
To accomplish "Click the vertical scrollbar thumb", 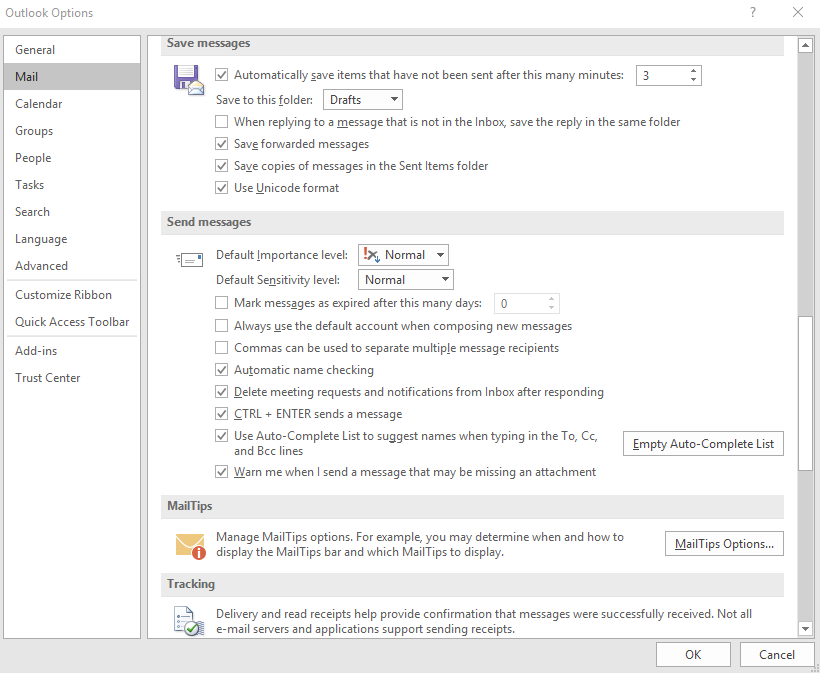I will tap(805, 393).
